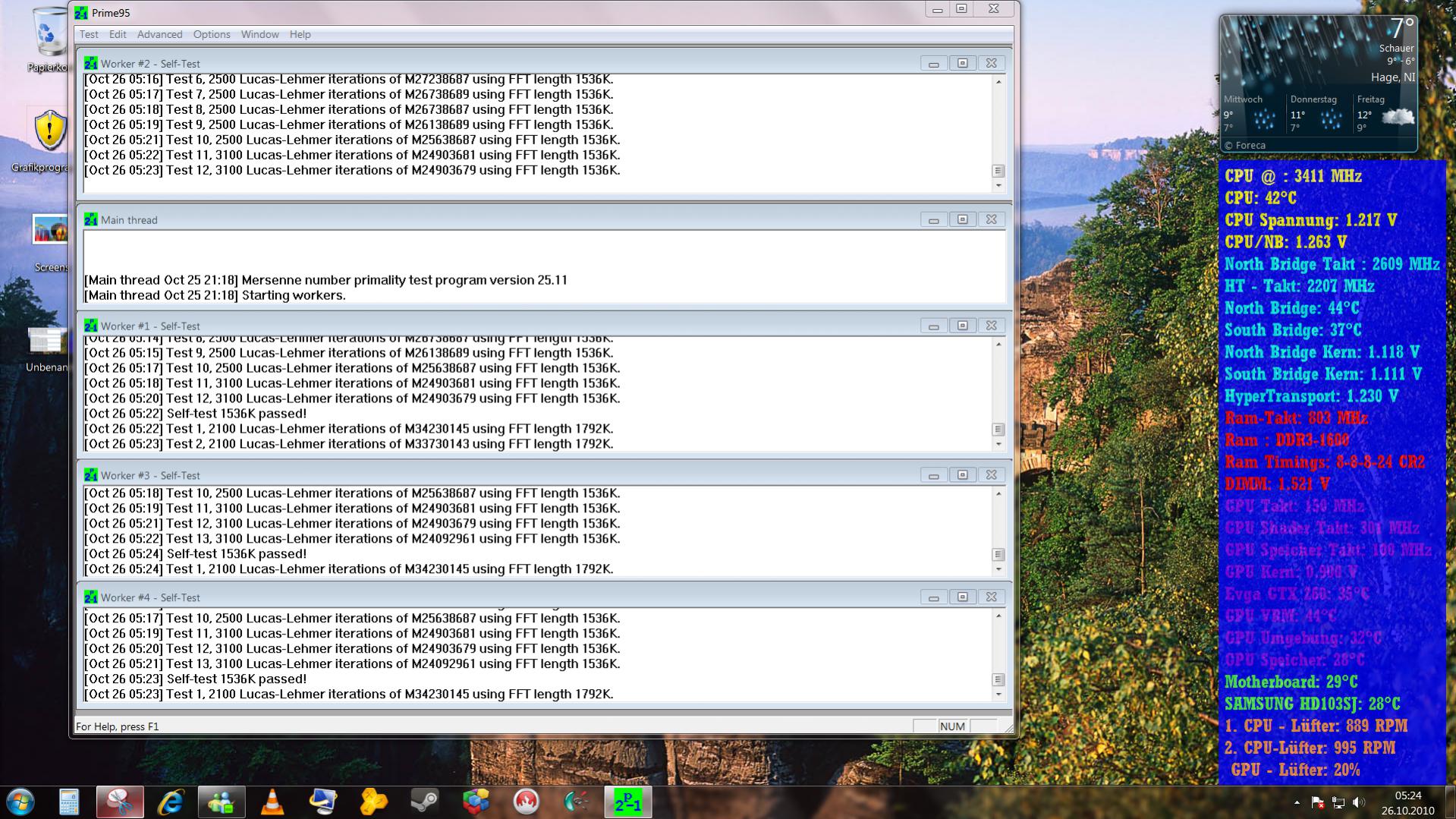Click Worker #1 scrollbar up arrow

[x=998, y=344]
